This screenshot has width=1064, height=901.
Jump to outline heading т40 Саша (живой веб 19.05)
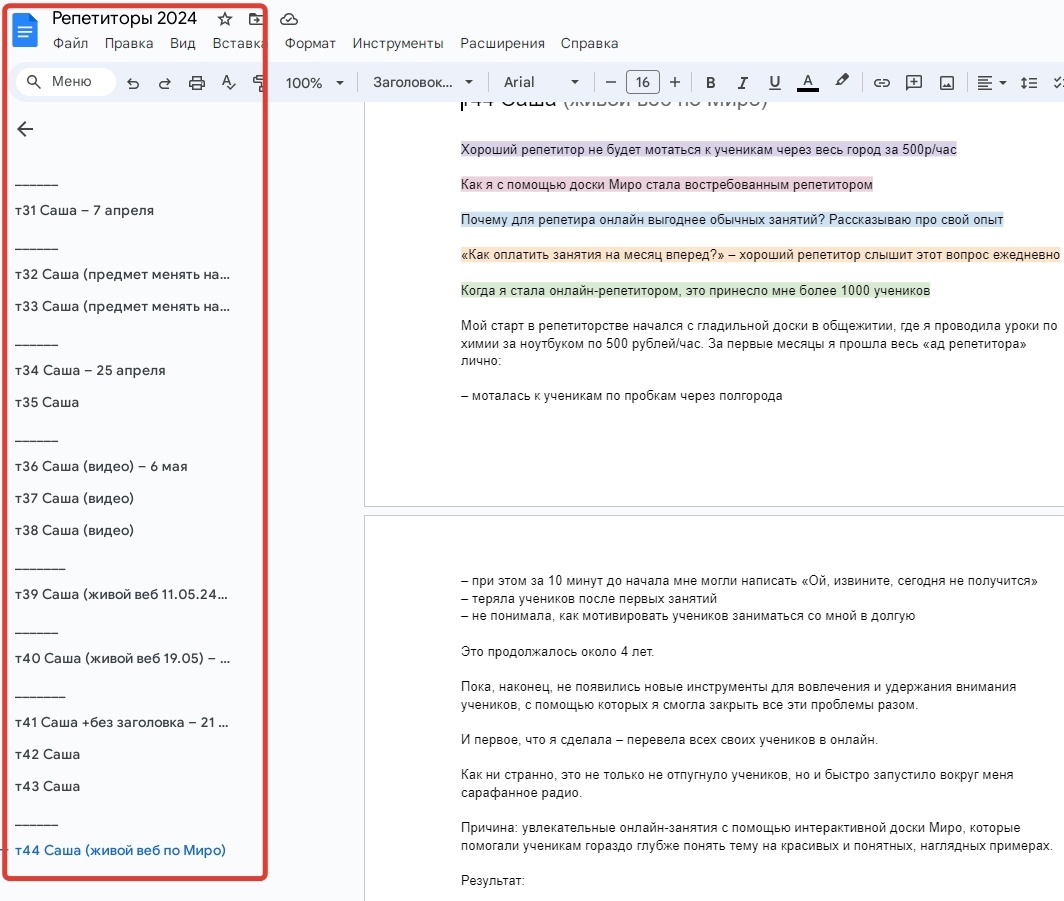[x=122, y=658]
